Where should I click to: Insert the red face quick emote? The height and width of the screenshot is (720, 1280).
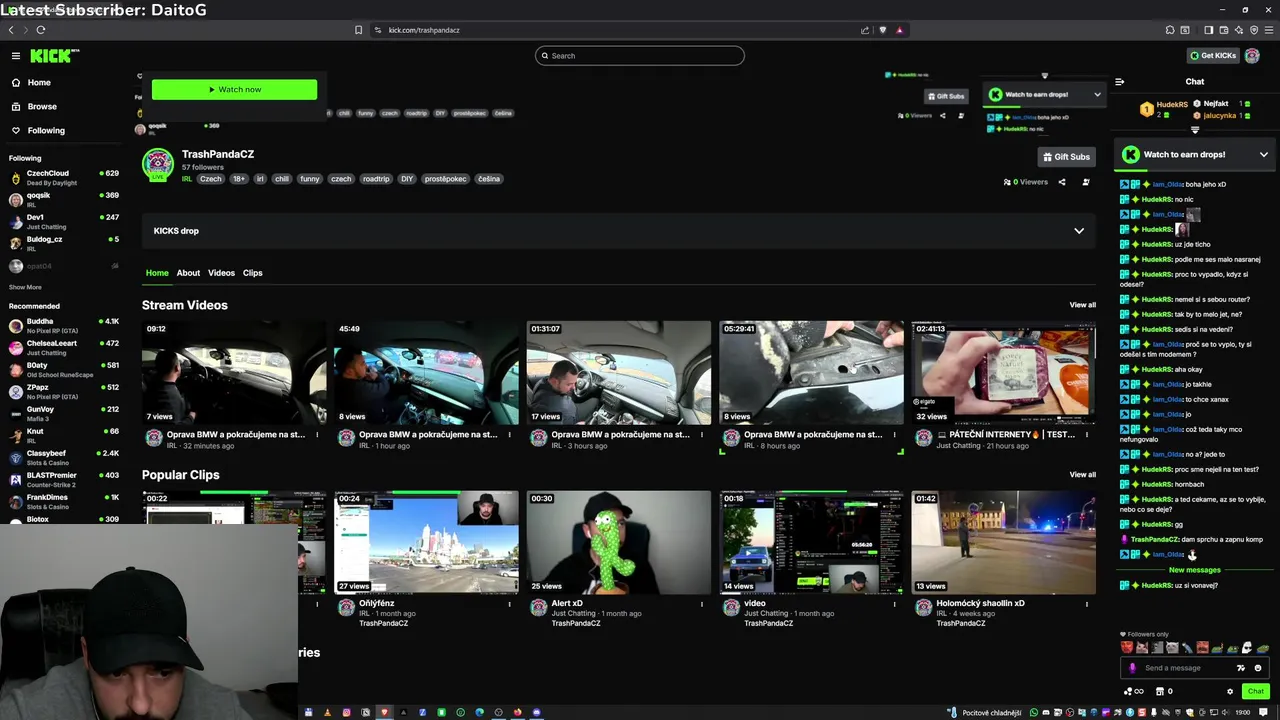1127,648
